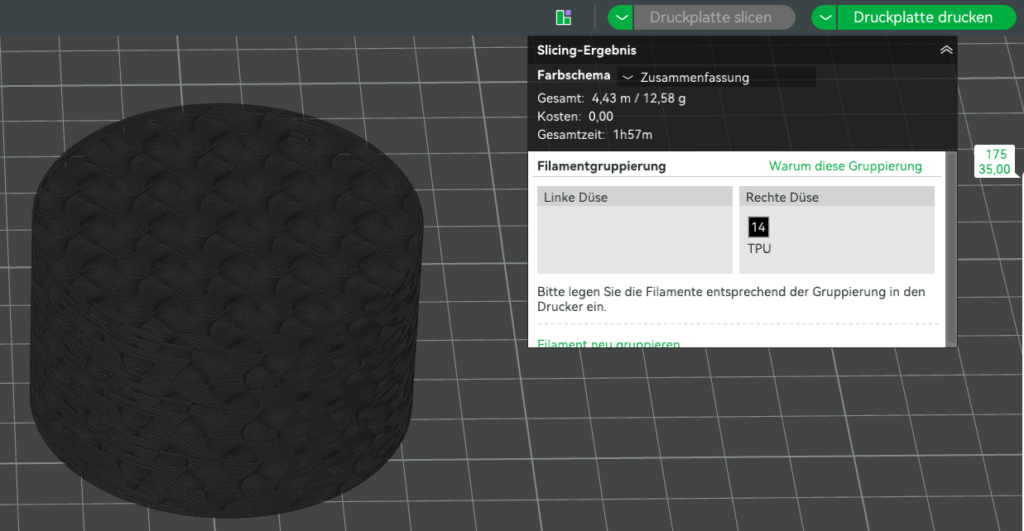Click the empty Linke Düse filament area
This screenshot has width=1024, height=531.
click(634, 240)
